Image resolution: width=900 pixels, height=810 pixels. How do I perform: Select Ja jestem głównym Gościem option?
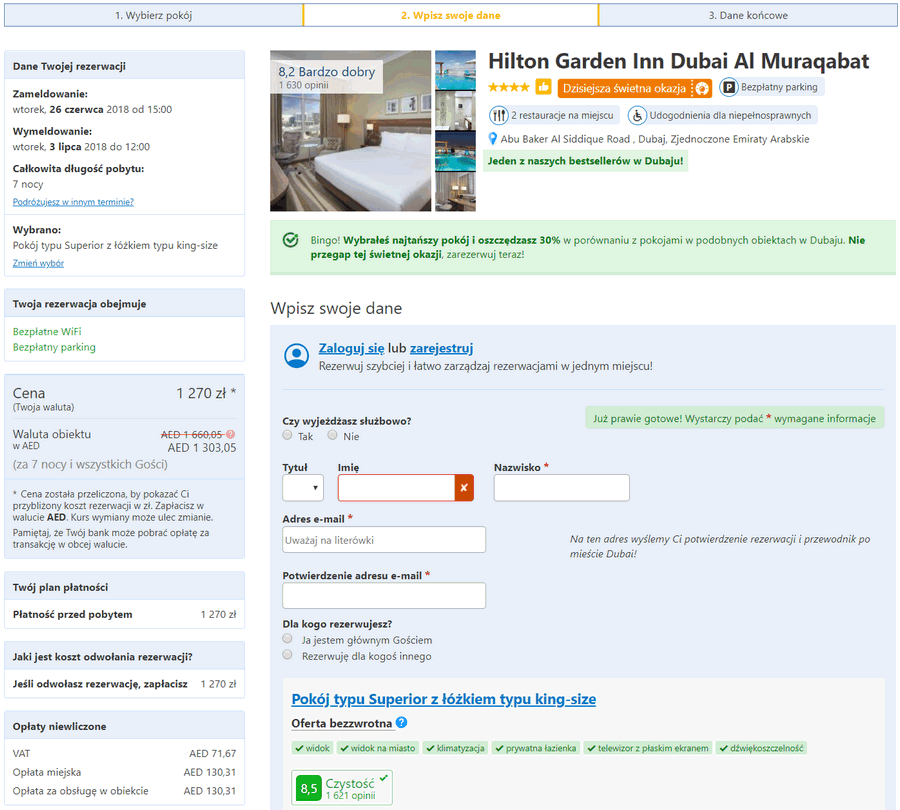288,638
